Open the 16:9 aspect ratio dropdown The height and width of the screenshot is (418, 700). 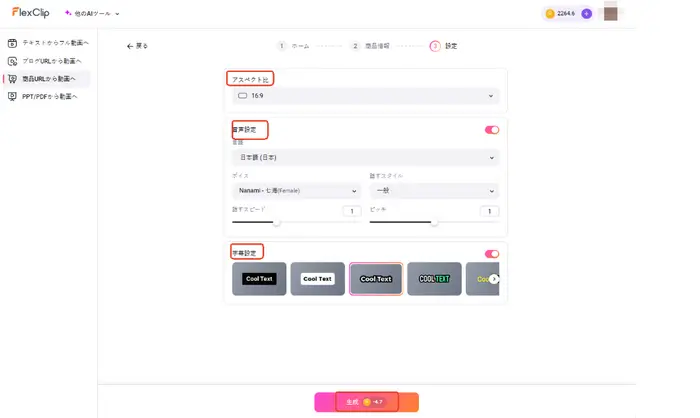(365, 96)
